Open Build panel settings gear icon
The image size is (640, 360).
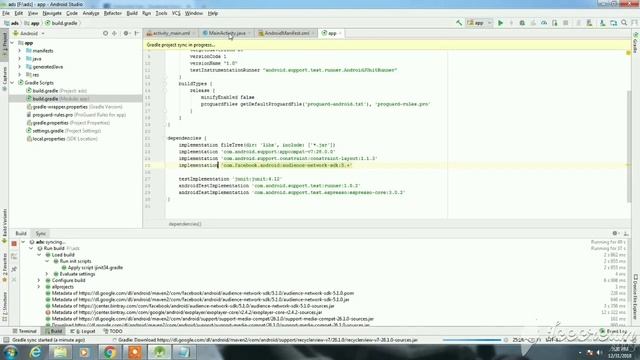click(615, 233)
